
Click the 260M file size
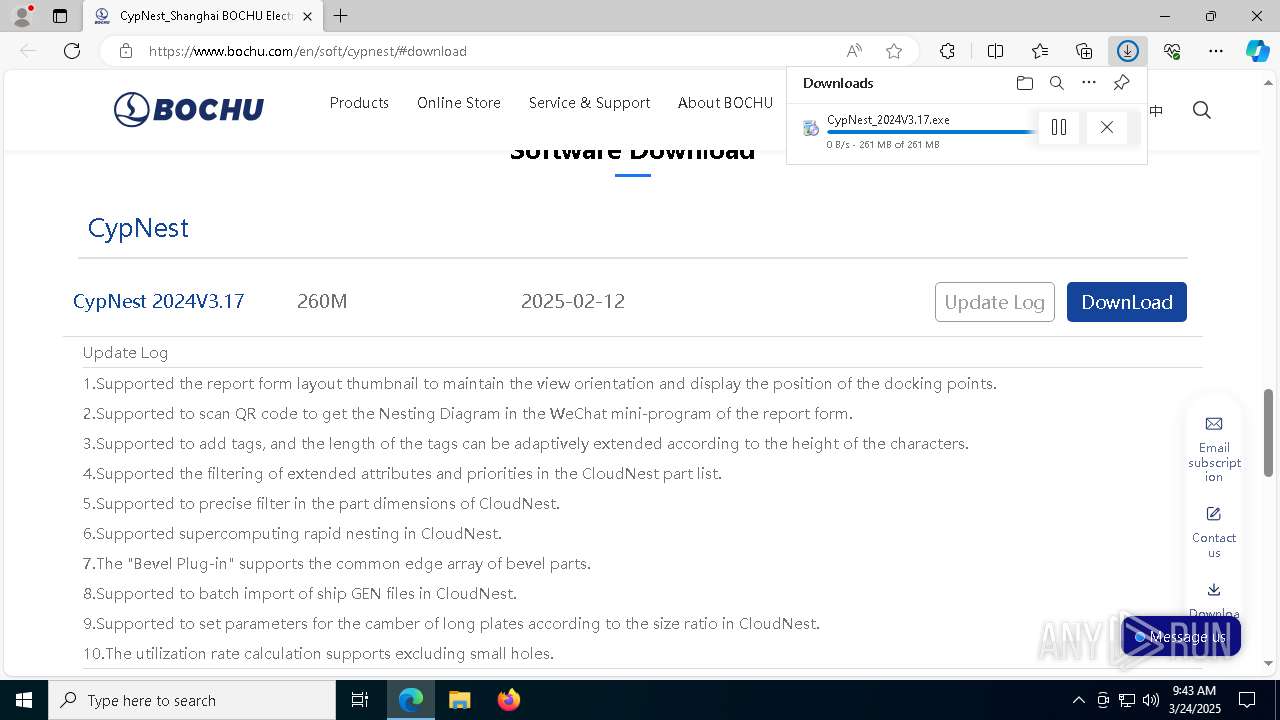(x=322, y=301)
